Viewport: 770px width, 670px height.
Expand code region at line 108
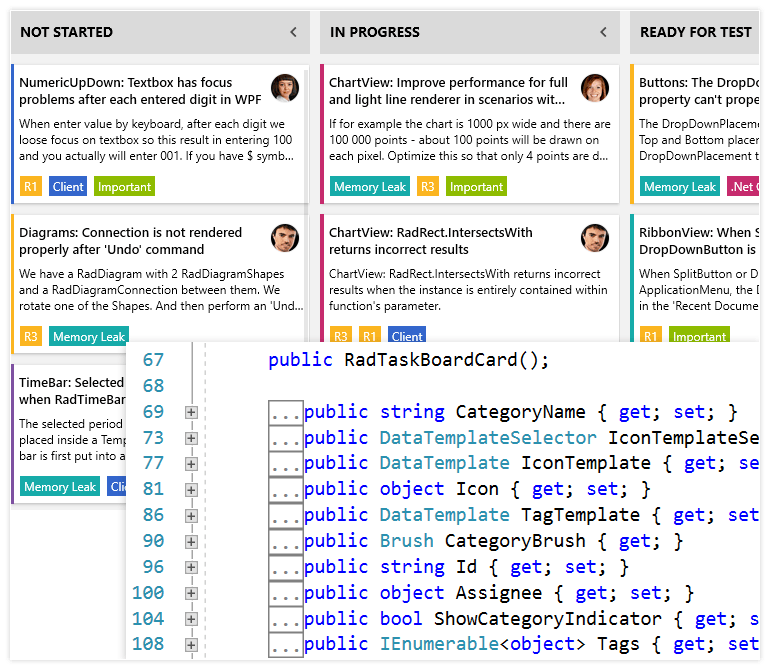192,645
